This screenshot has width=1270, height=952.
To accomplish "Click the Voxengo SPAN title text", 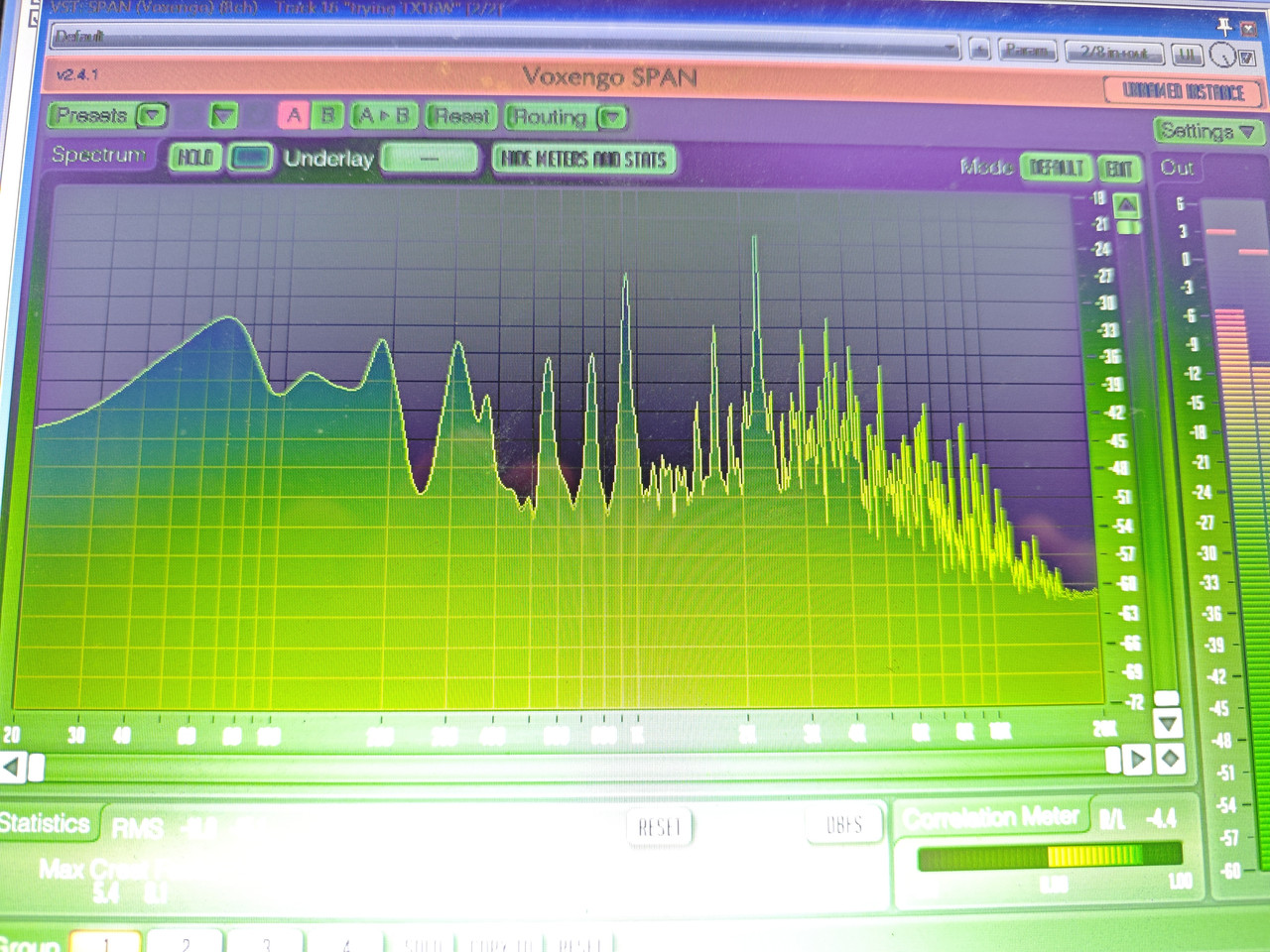I will [x=609, y=77].
